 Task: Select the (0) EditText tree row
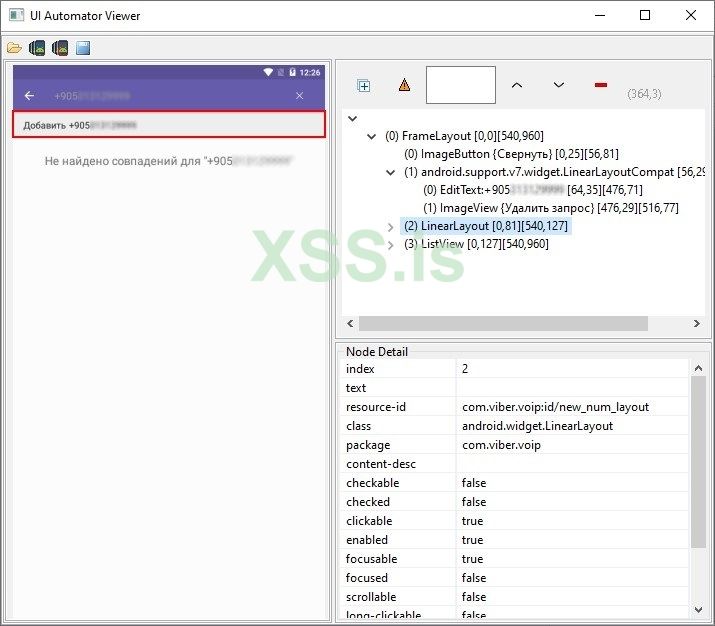tap(533, 190)
